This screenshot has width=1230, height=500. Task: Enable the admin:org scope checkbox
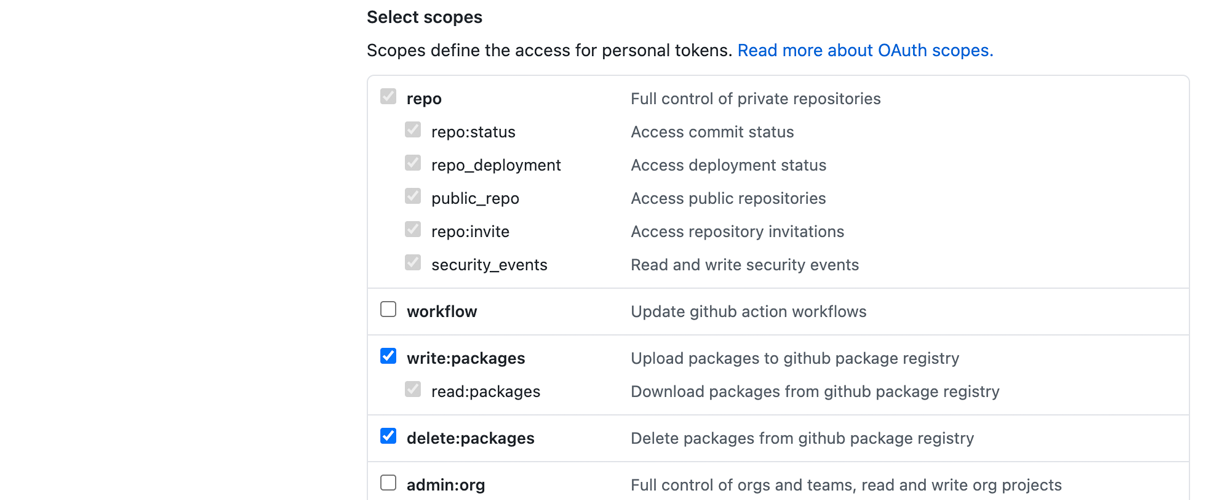388,483
